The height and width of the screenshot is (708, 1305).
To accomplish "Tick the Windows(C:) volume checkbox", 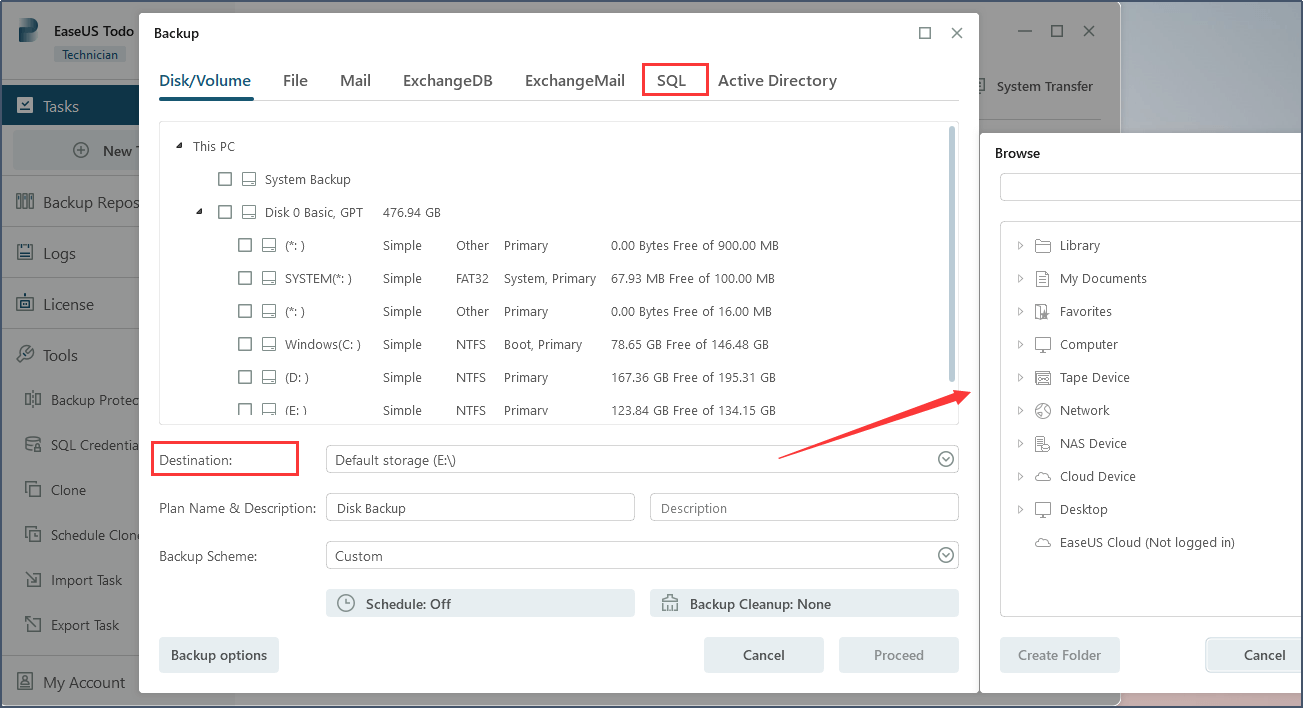I will pyautogui.click(x=245, y=344).
